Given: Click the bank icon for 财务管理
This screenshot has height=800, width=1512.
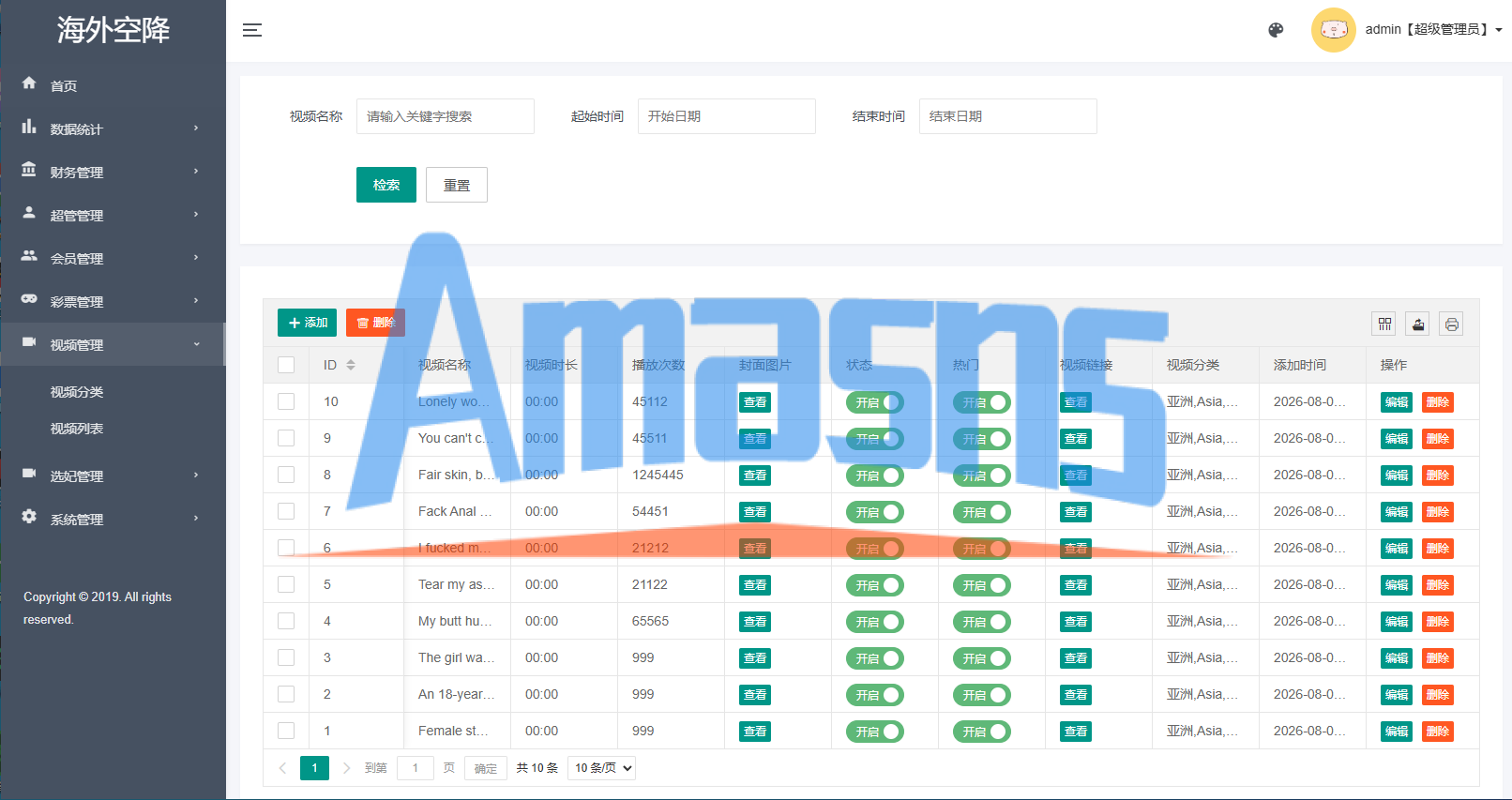Looking at the screenshot, I should (x=29, y=170).
